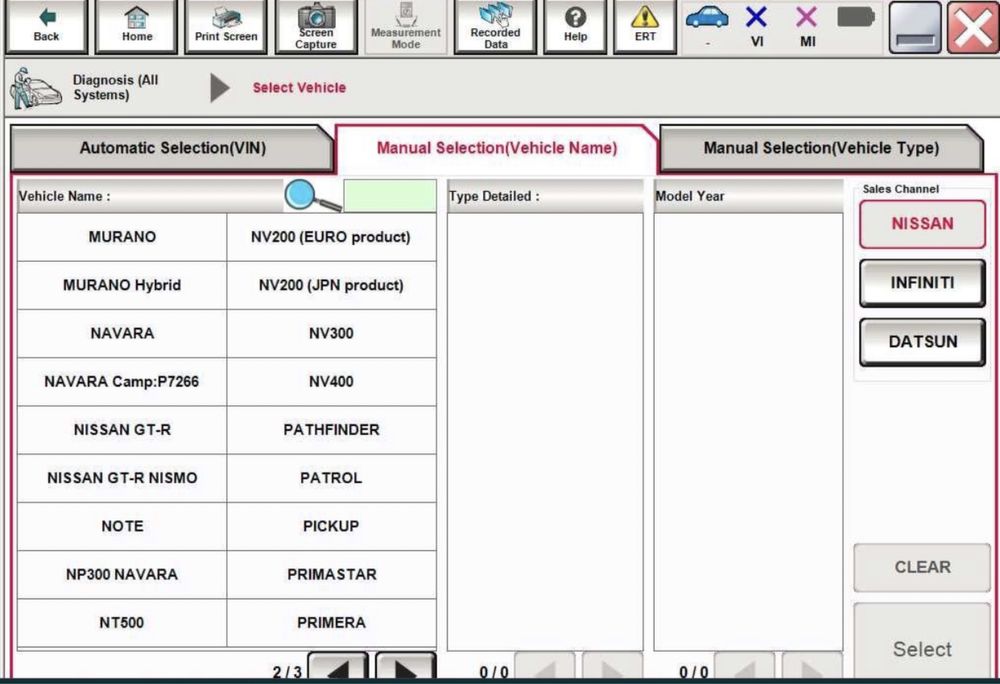1000x684 pixels.
Task: Select DATSUN sales channel
Action: (x=922, y=342)
